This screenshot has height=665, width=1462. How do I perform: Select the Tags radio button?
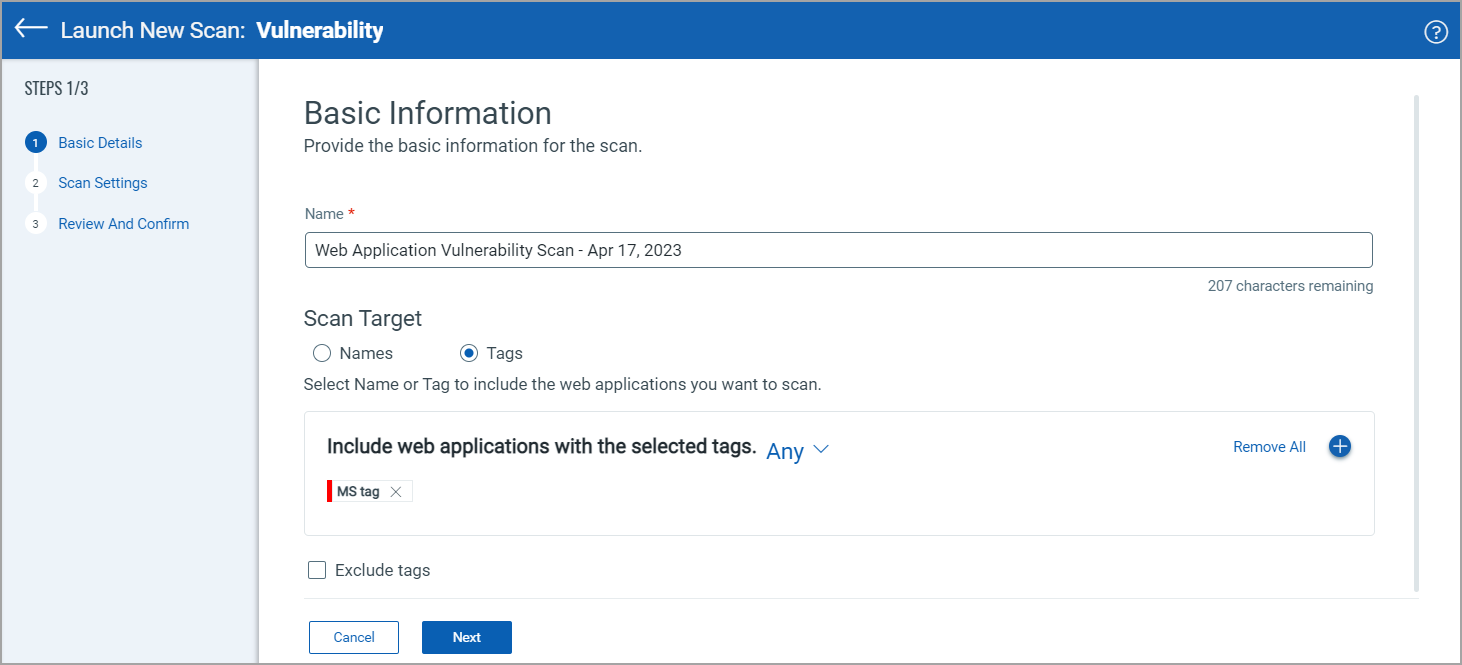[469, 353]
